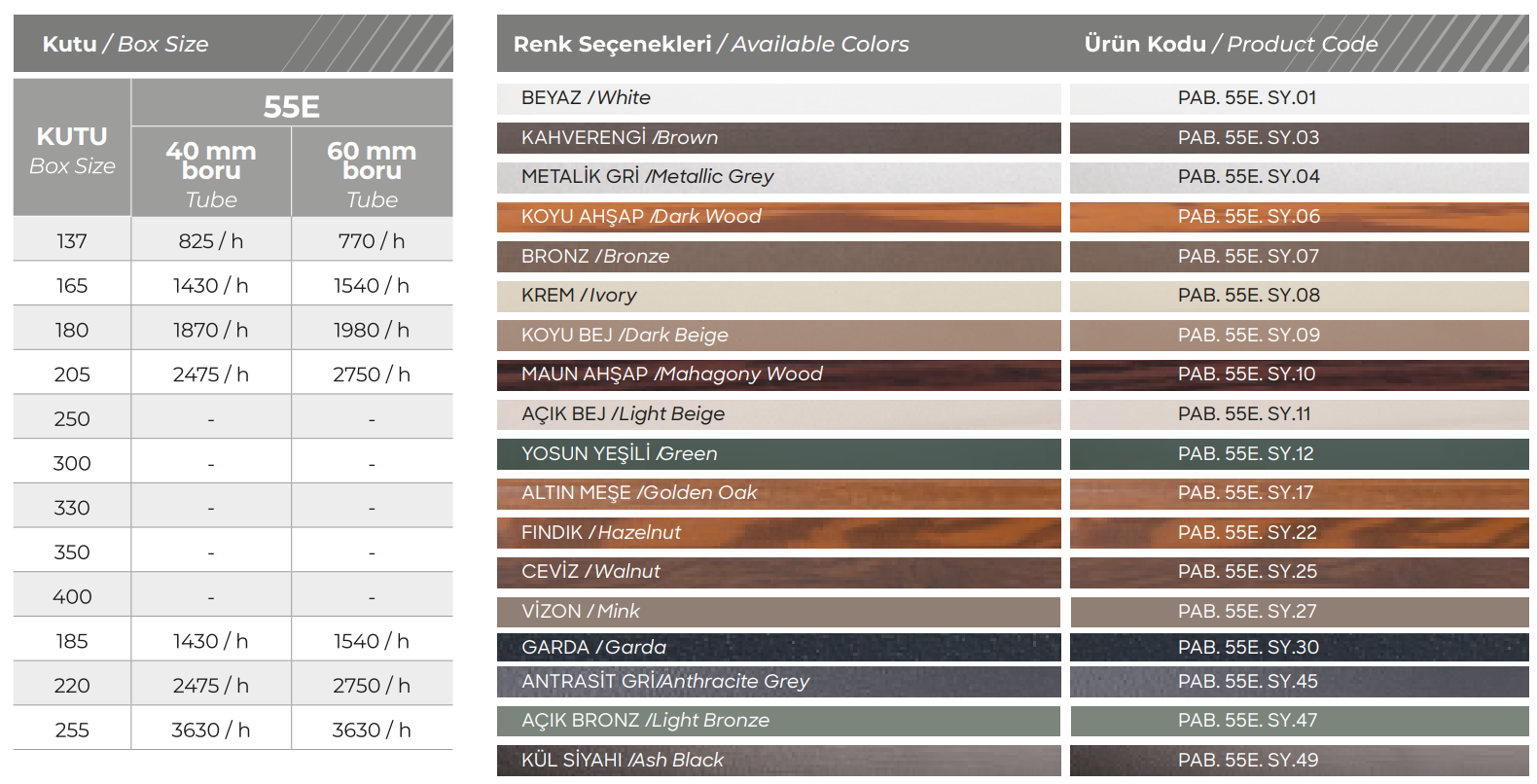
Task: Click the Kutu / Box Size header
Action: (125, 44)
